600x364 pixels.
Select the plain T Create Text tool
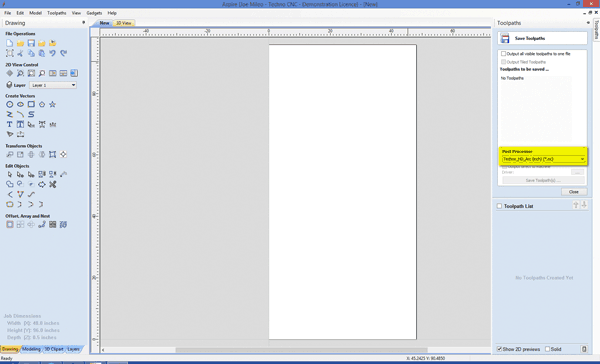(10, 124)
